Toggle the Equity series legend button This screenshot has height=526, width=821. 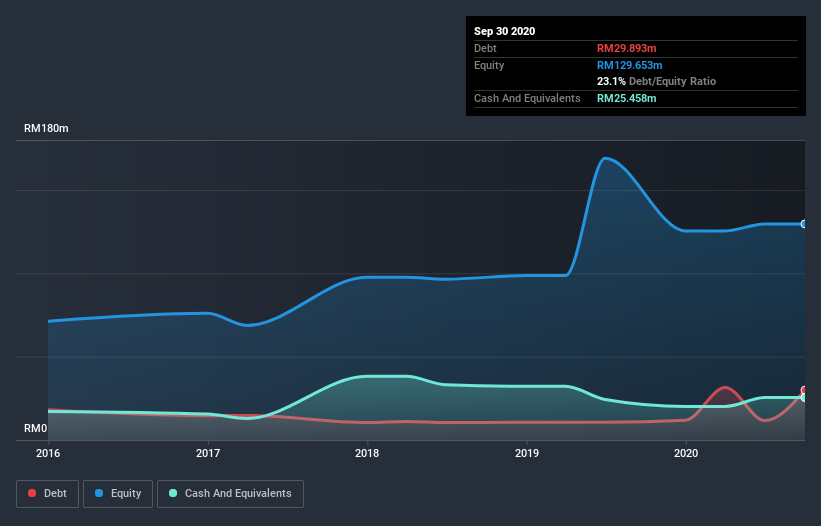tap(118, 494)
